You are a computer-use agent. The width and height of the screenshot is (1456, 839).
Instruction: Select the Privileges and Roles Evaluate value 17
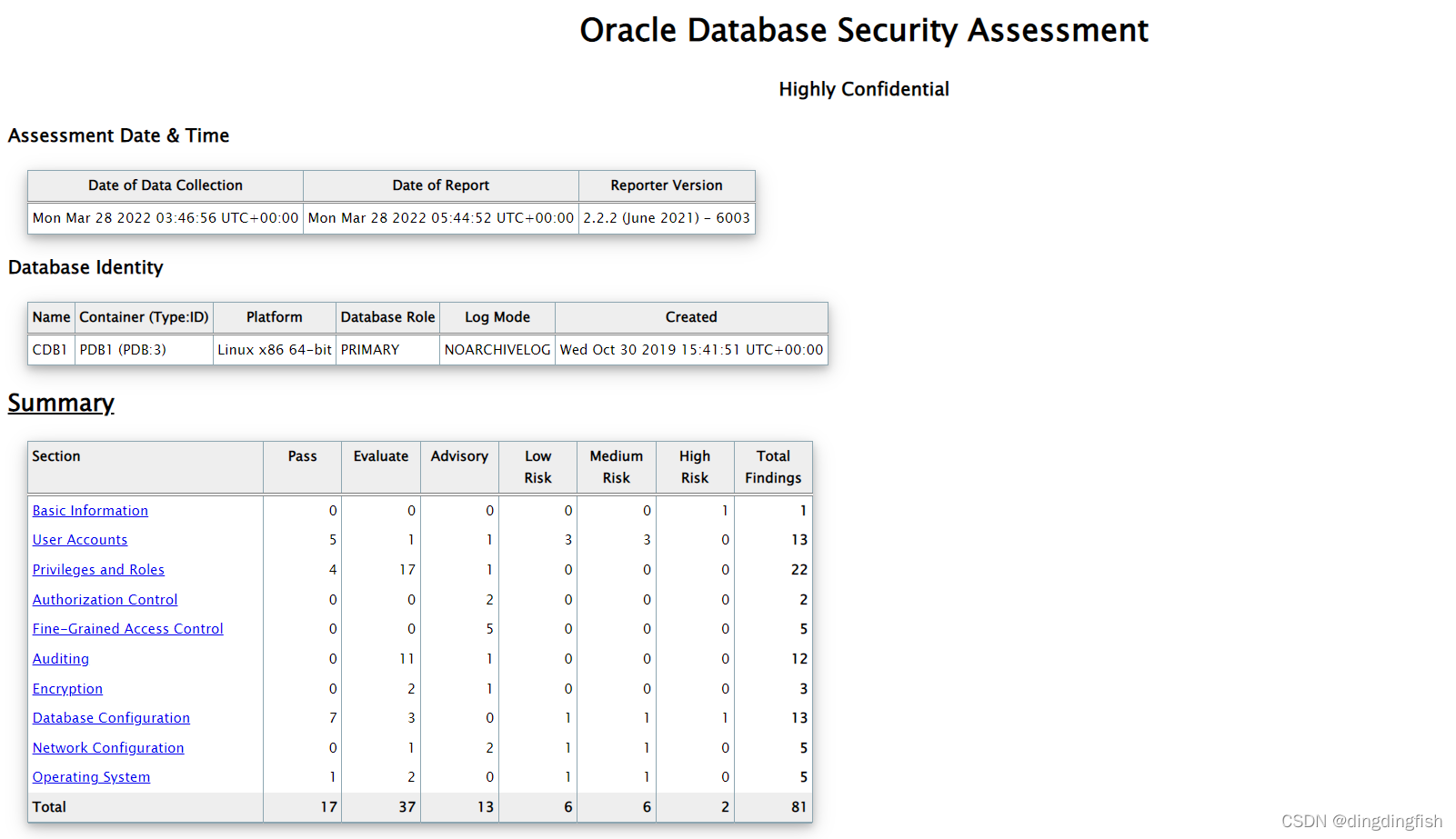[407, 570]
